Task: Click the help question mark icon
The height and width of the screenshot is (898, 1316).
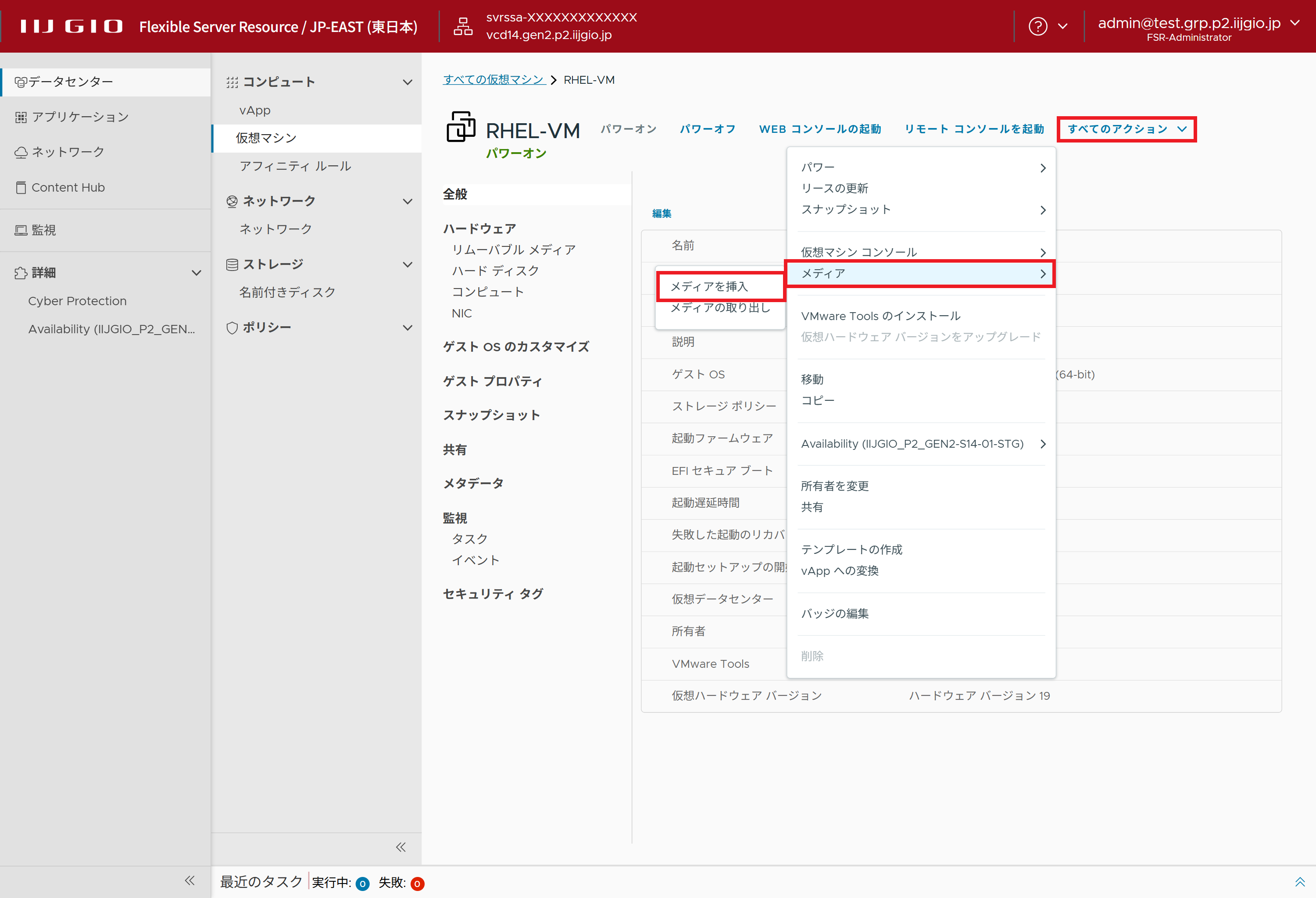Action: point(1037,26)
